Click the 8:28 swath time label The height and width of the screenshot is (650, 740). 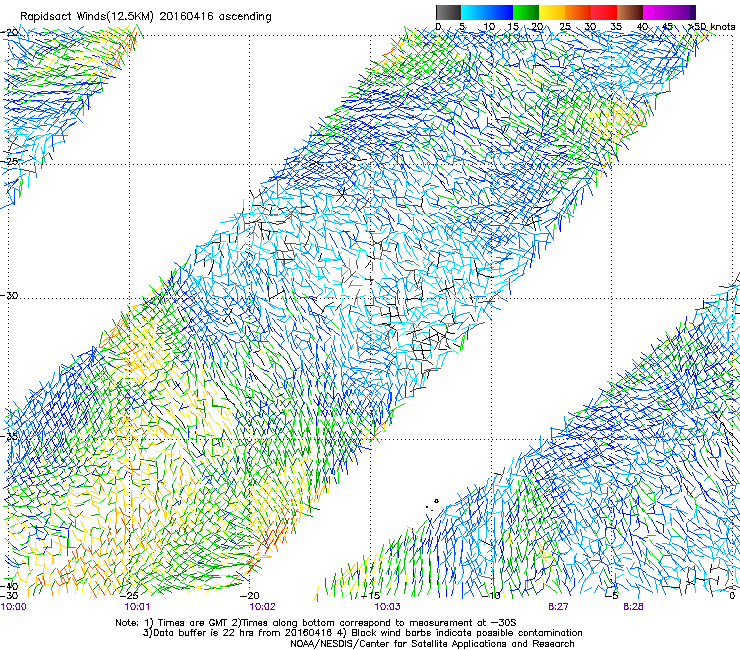(x=633, y=607)
